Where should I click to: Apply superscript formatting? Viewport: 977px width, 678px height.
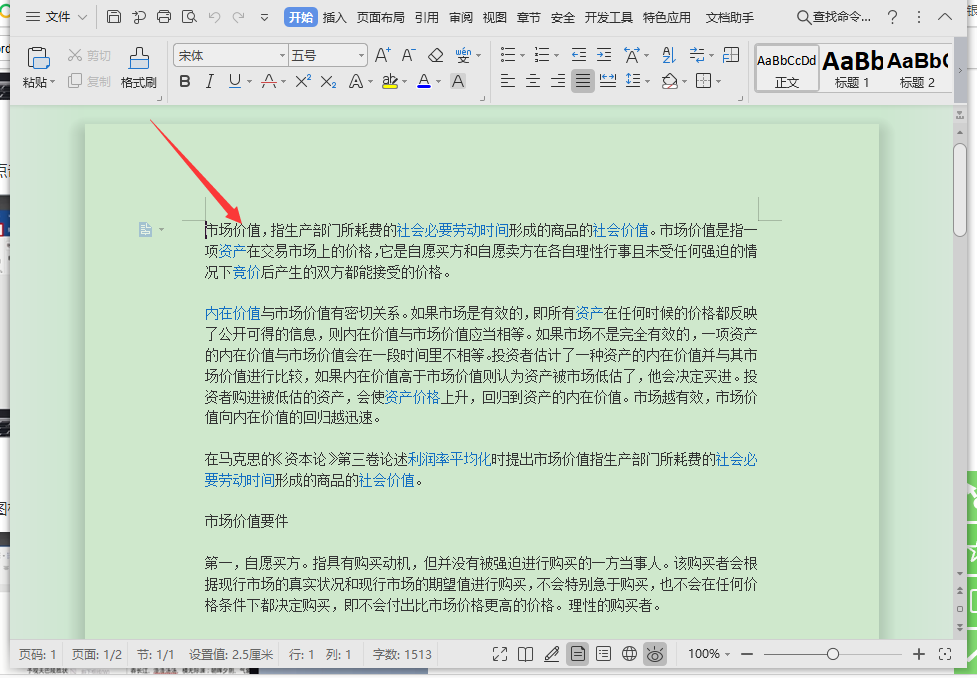point(302,81)
